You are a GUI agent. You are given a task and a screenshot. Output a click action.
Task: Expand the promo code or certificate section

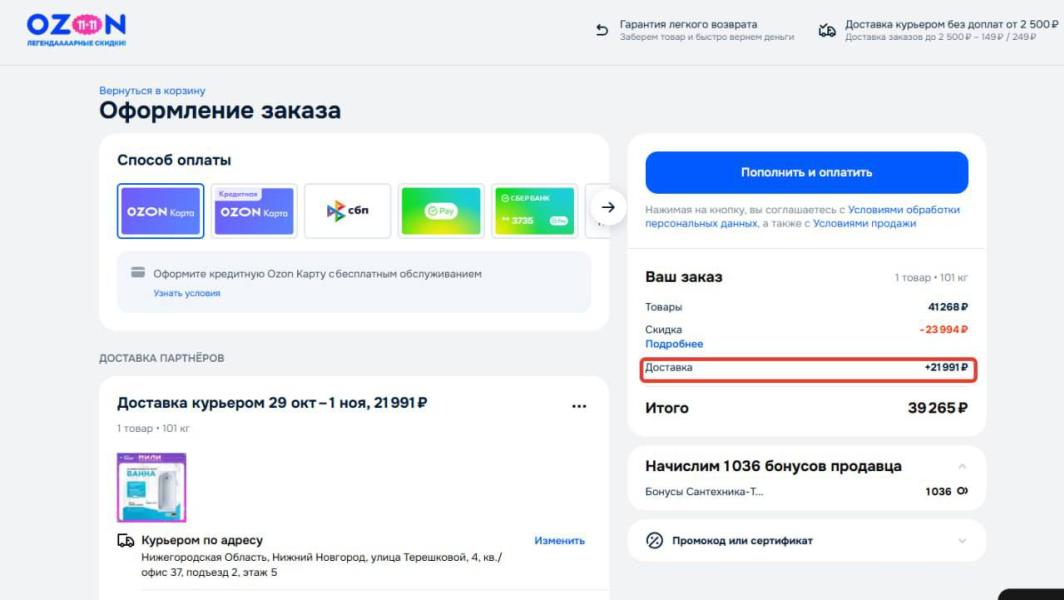click(962, 541)
